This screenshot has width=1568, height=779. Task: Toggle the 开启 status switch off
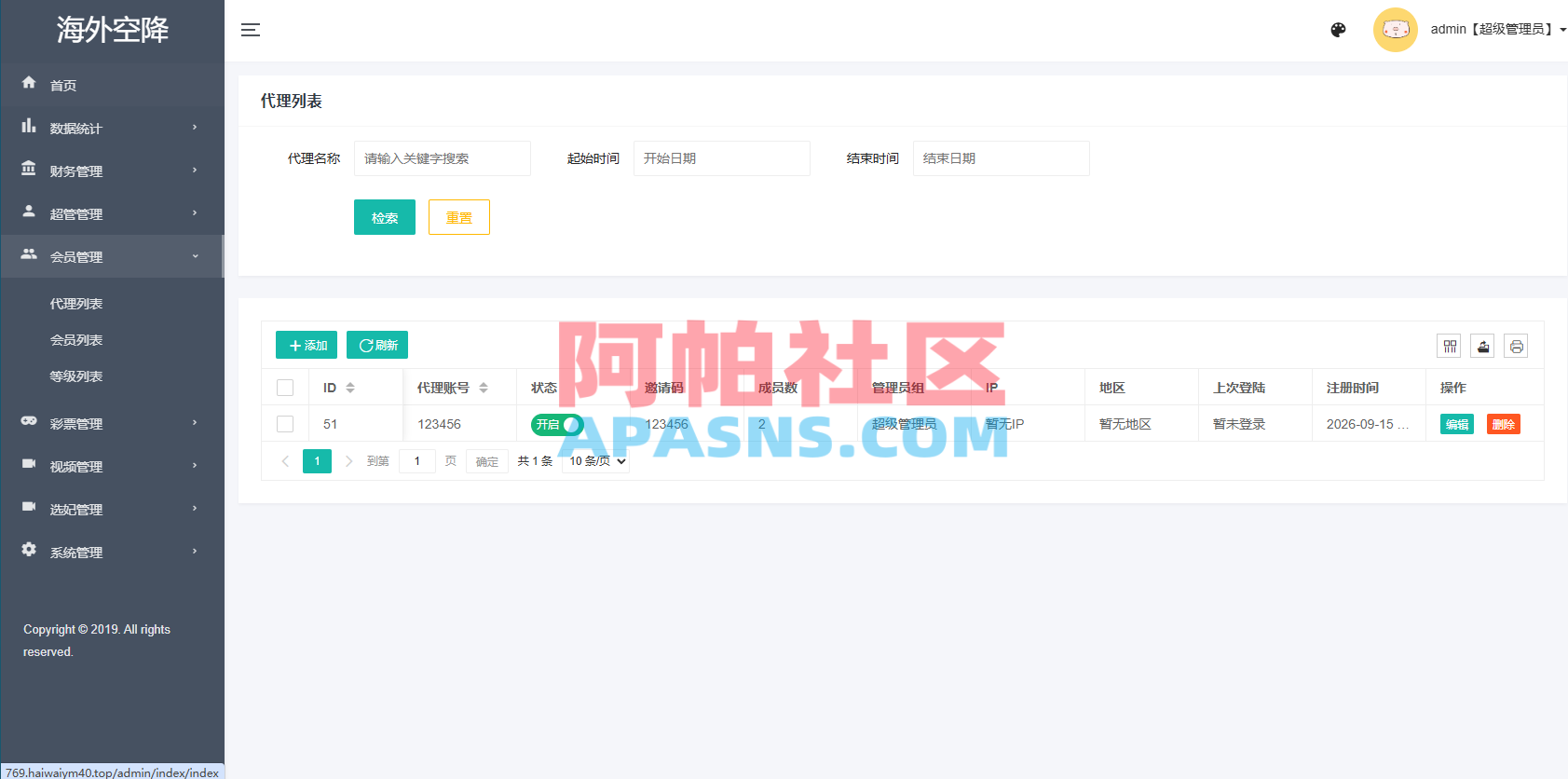tap(557, 425)
